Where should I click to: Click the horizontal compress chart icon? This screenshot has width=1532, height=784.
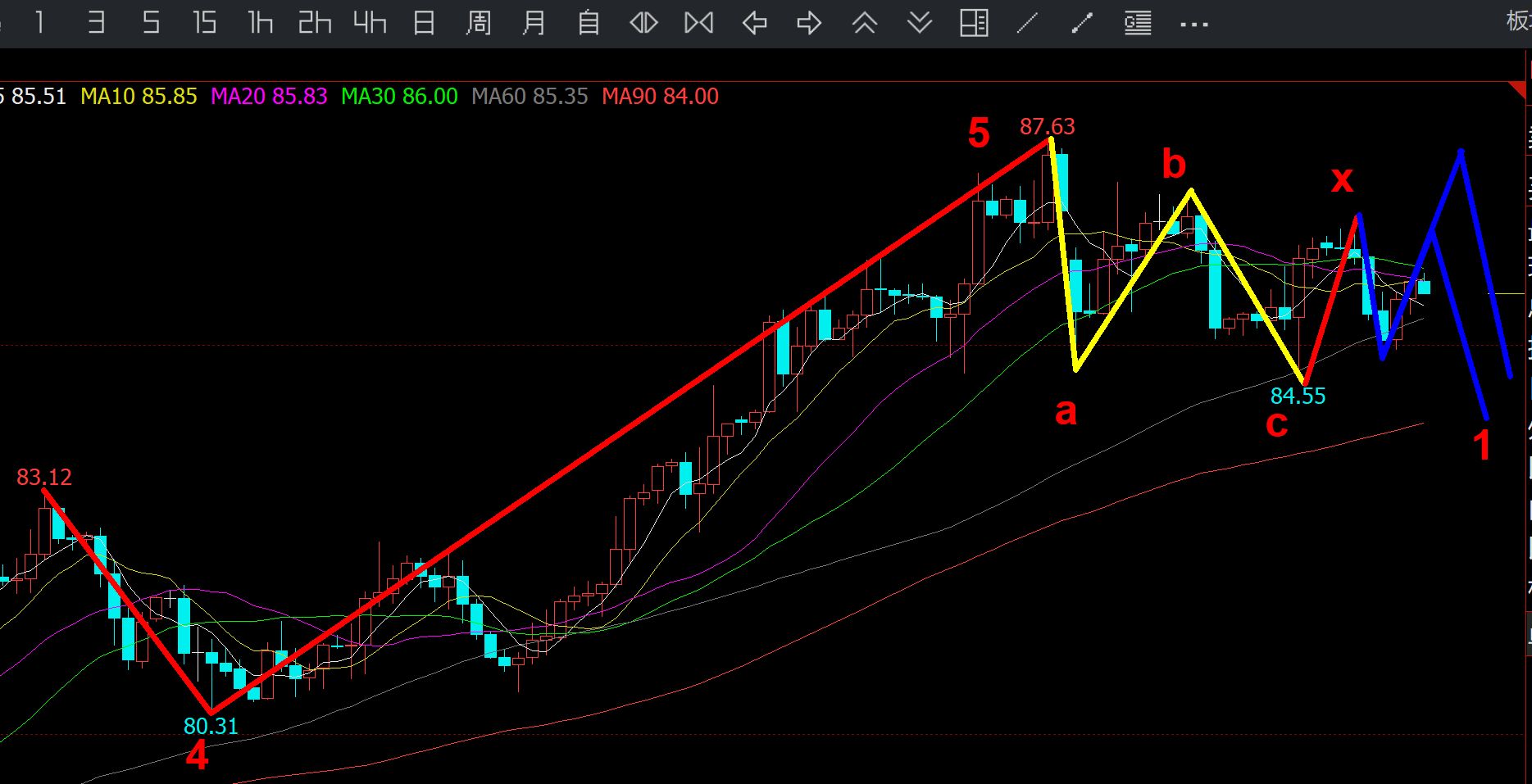pos(699,23)
